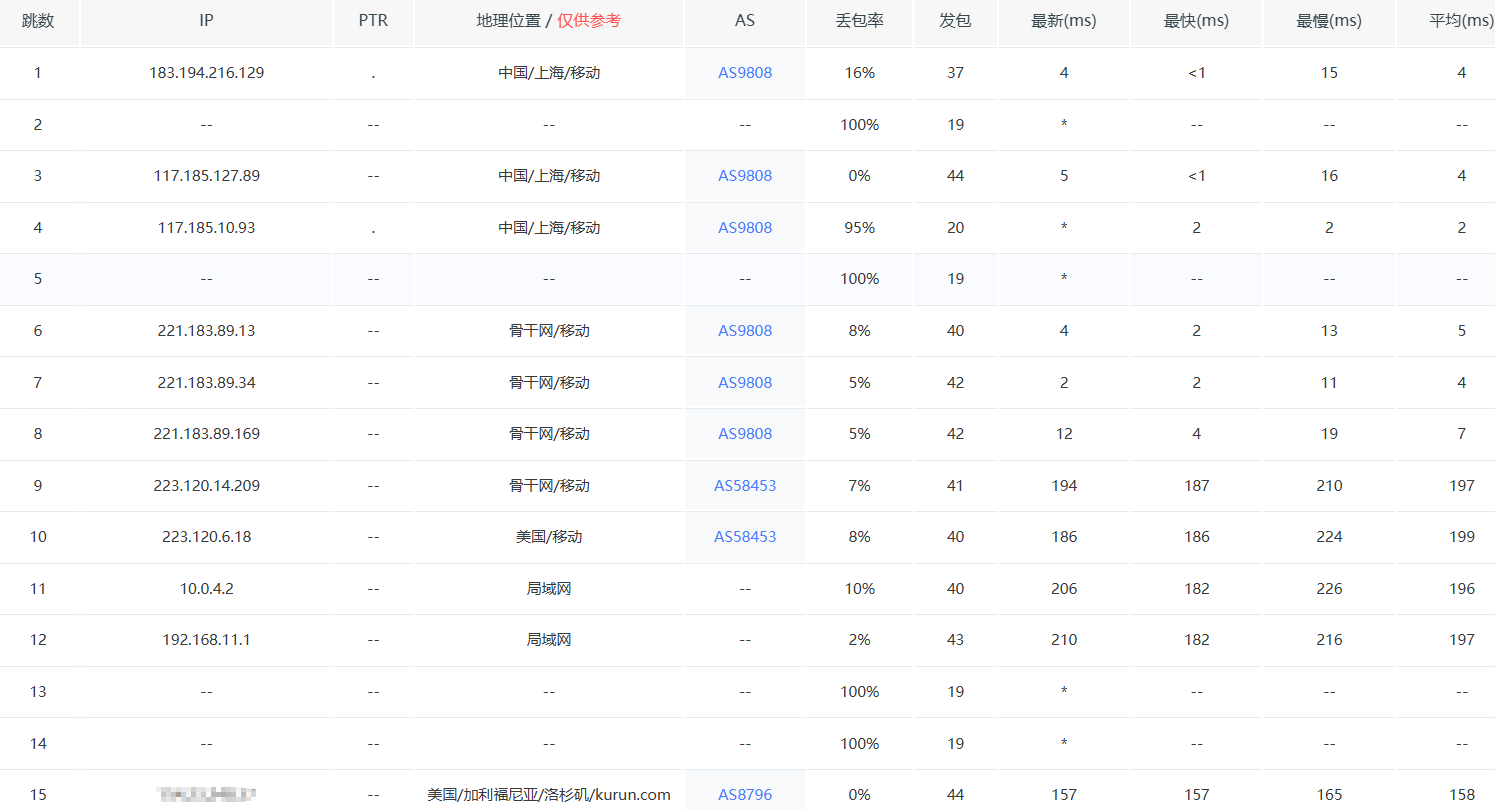Screen dimensions: 1495x810
Task: Select IP address 223.120.6.18
Action: (207, 537)
